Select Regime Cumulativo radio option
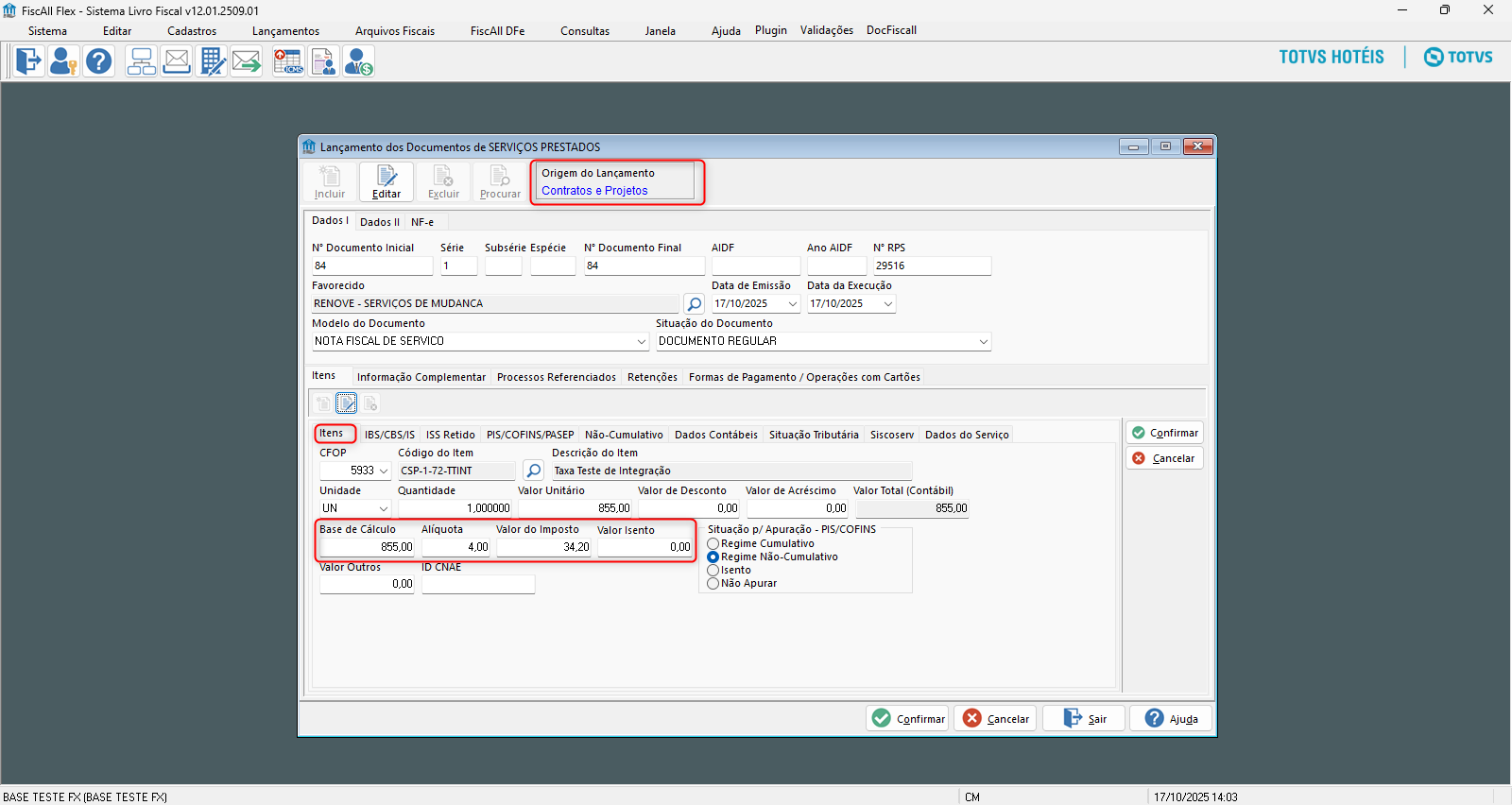The image size is (1512, 805). point(713,544)
